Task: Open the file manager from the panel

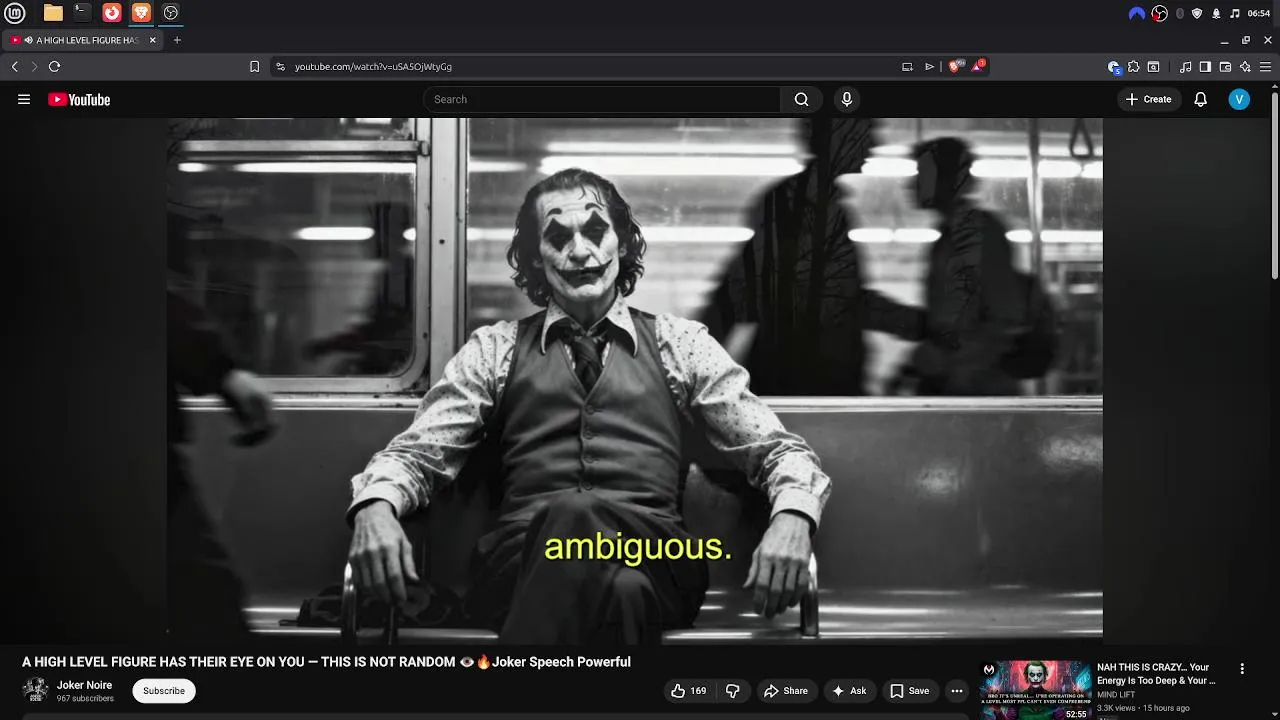Action: 53,13
